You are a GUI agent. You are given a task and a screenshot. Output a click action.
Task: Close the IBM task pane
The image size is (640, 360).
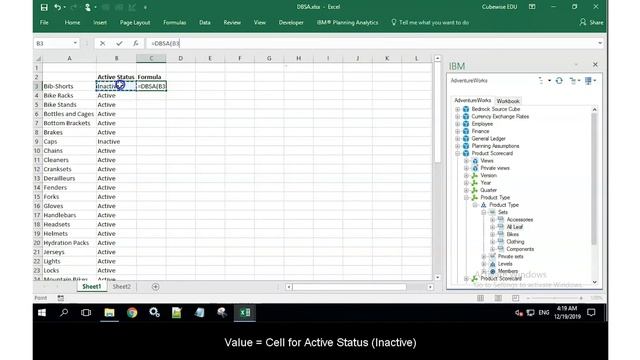[595, 64]
